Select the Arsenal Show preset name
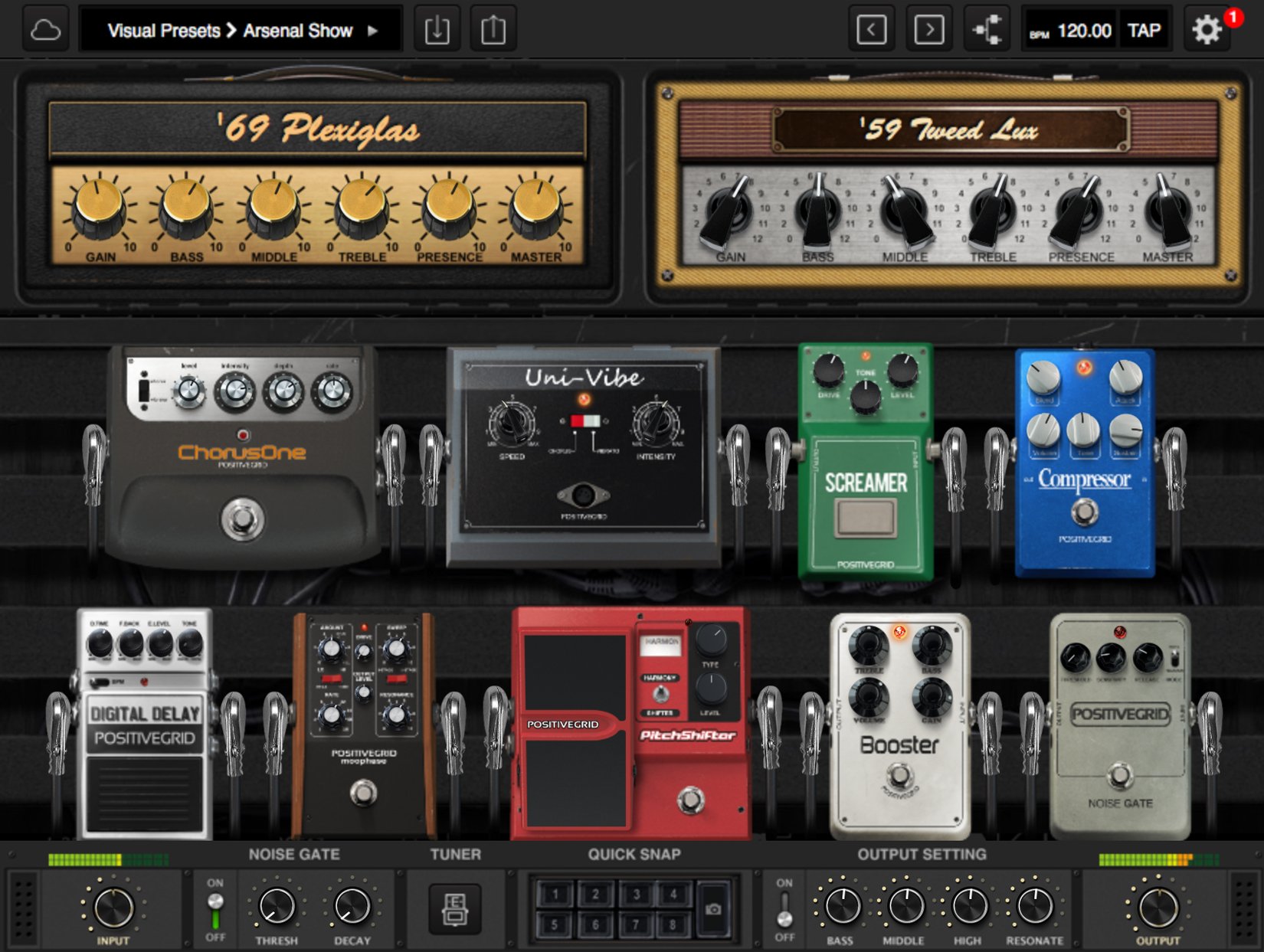1264x952 pixels. (x=297, y=31)
